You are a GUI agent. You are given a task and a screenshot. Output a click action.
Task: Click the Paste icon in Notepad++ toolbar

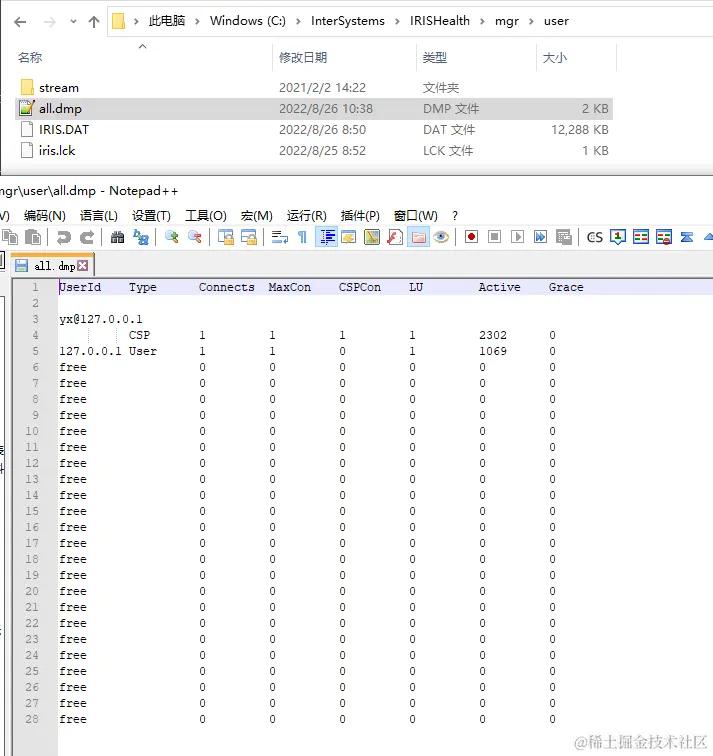tap(33, 237)
